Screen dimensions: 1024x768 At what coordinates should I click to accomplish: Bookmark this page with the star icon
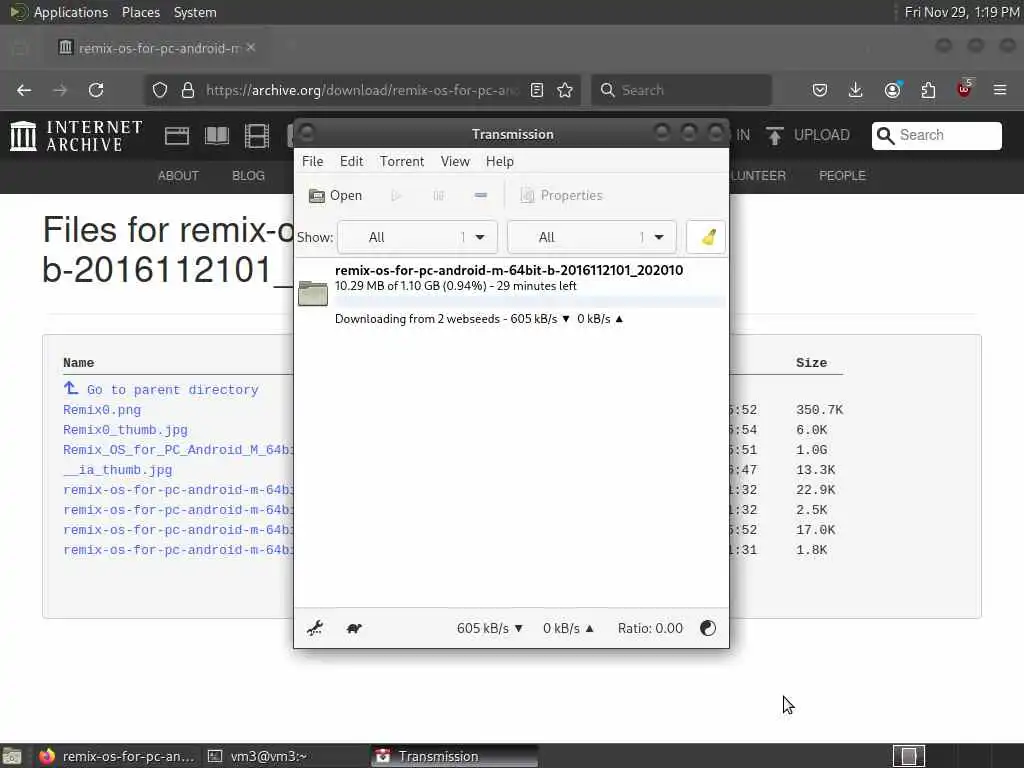(x=565, y=90)
